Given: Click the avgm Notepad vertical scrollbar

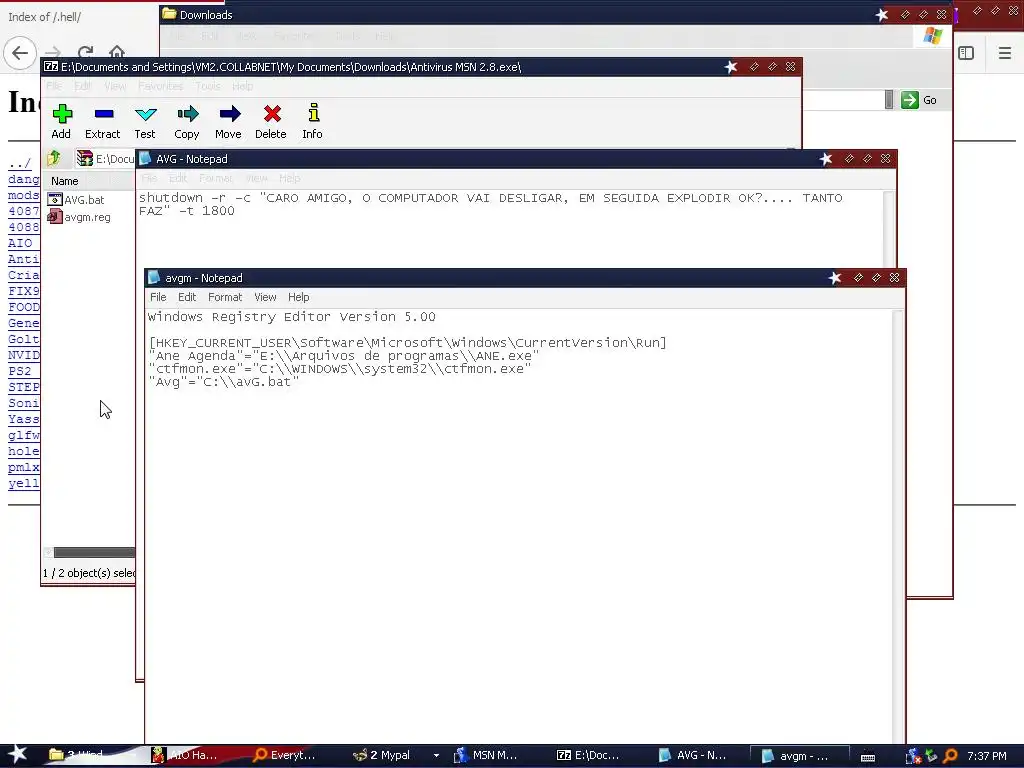Looking at the screenshot, I should pyautogui.click(x=898, y=526).
